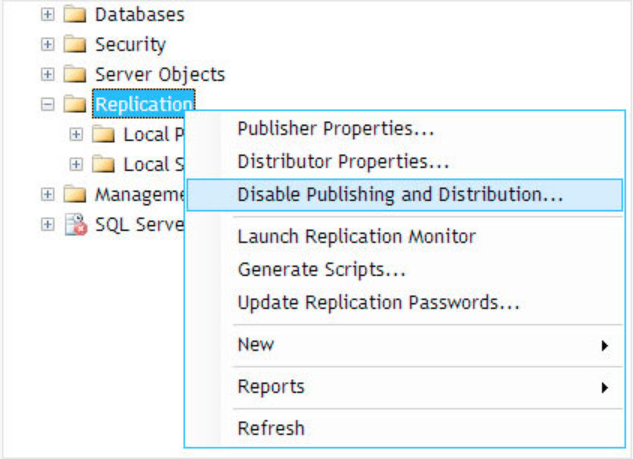The height and width of the screenshot is (459, 633).
Task: Expand the Databases tree node
Action: 47,15
